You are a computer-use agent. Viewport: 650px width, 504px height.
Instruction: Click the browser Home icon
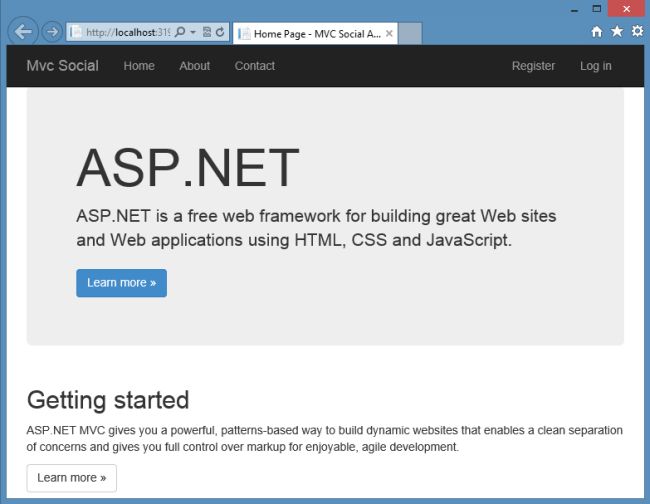click(597, 32)
